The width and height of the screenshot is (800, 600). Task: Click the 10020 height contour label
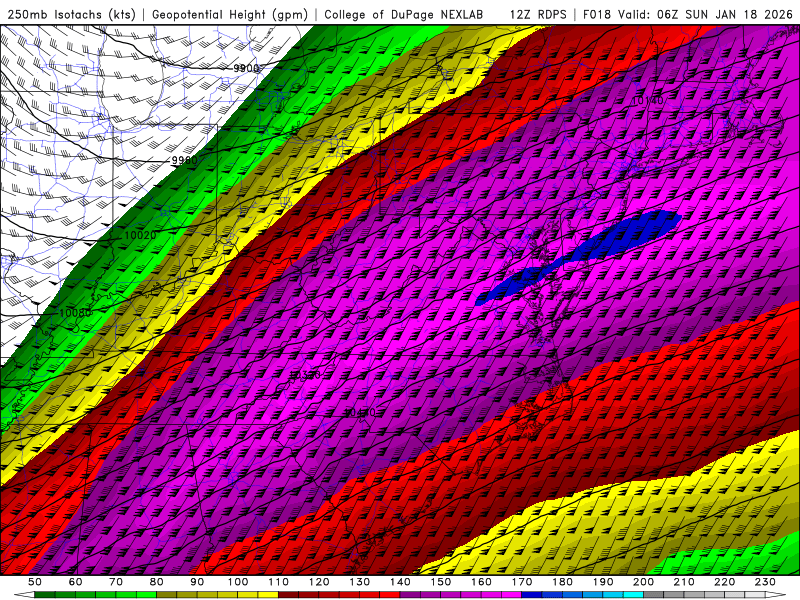tap(140, 235)
